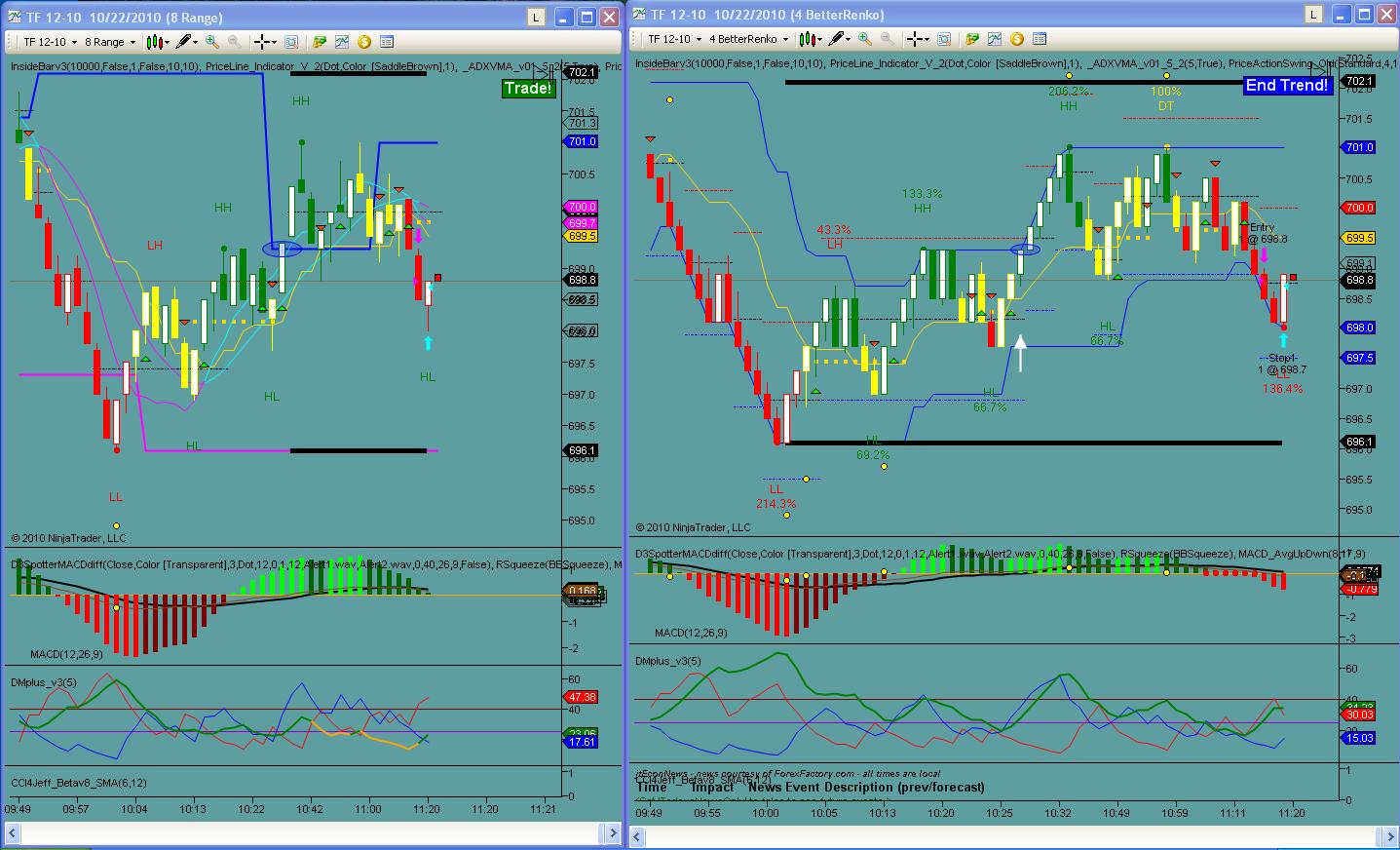This screenshot has height=850, width=1400.
Task: Click the 214.3% swing label under LL
Action: [776, 504]
